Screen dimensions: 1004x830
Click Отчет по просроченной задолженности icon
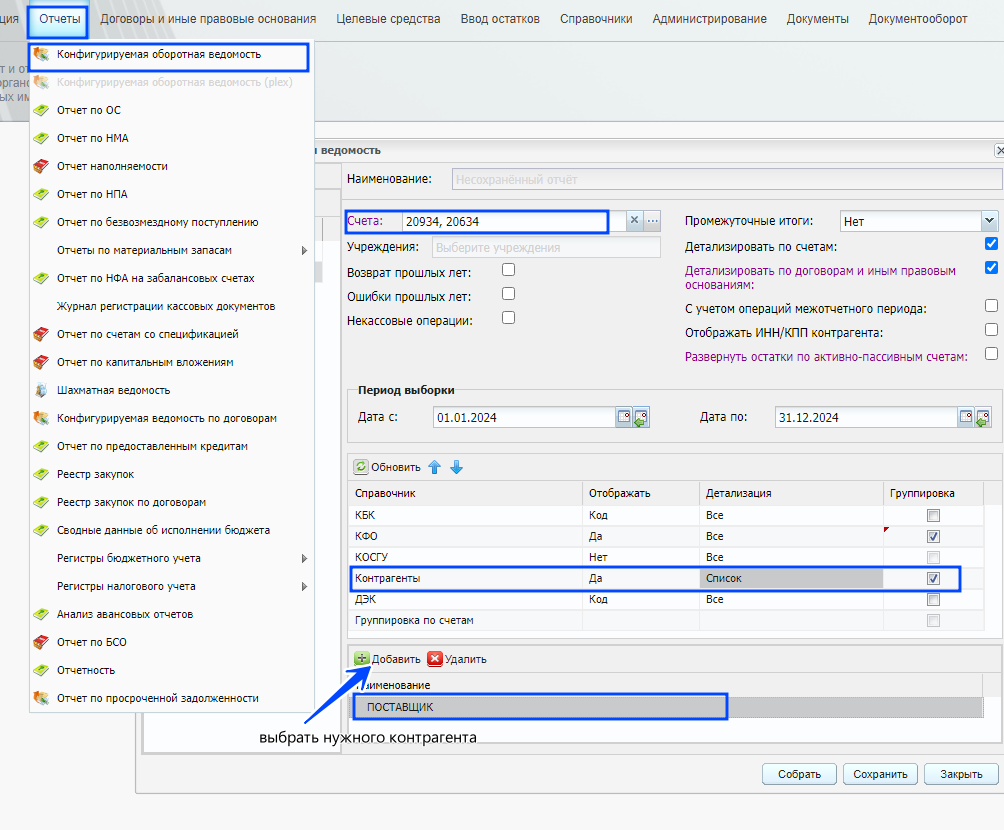[41, 698]
